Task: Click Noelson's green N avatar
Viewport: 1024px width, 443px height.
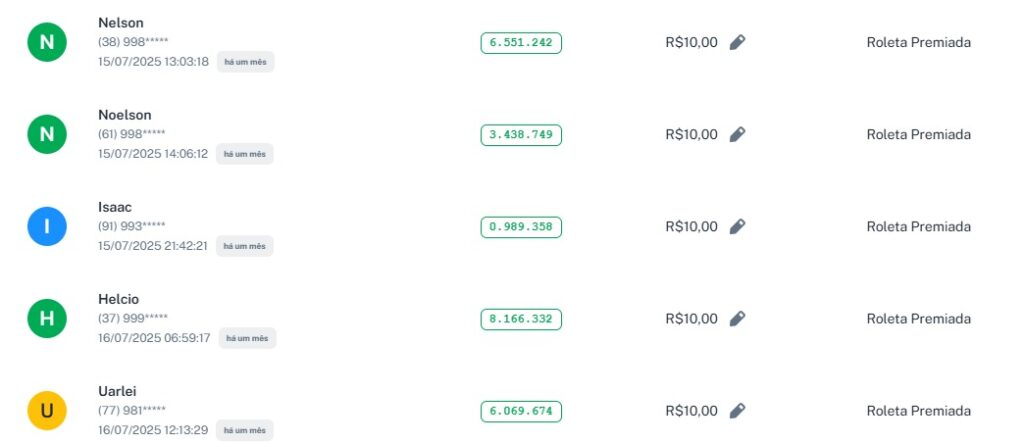Action: tap(47, 134)
